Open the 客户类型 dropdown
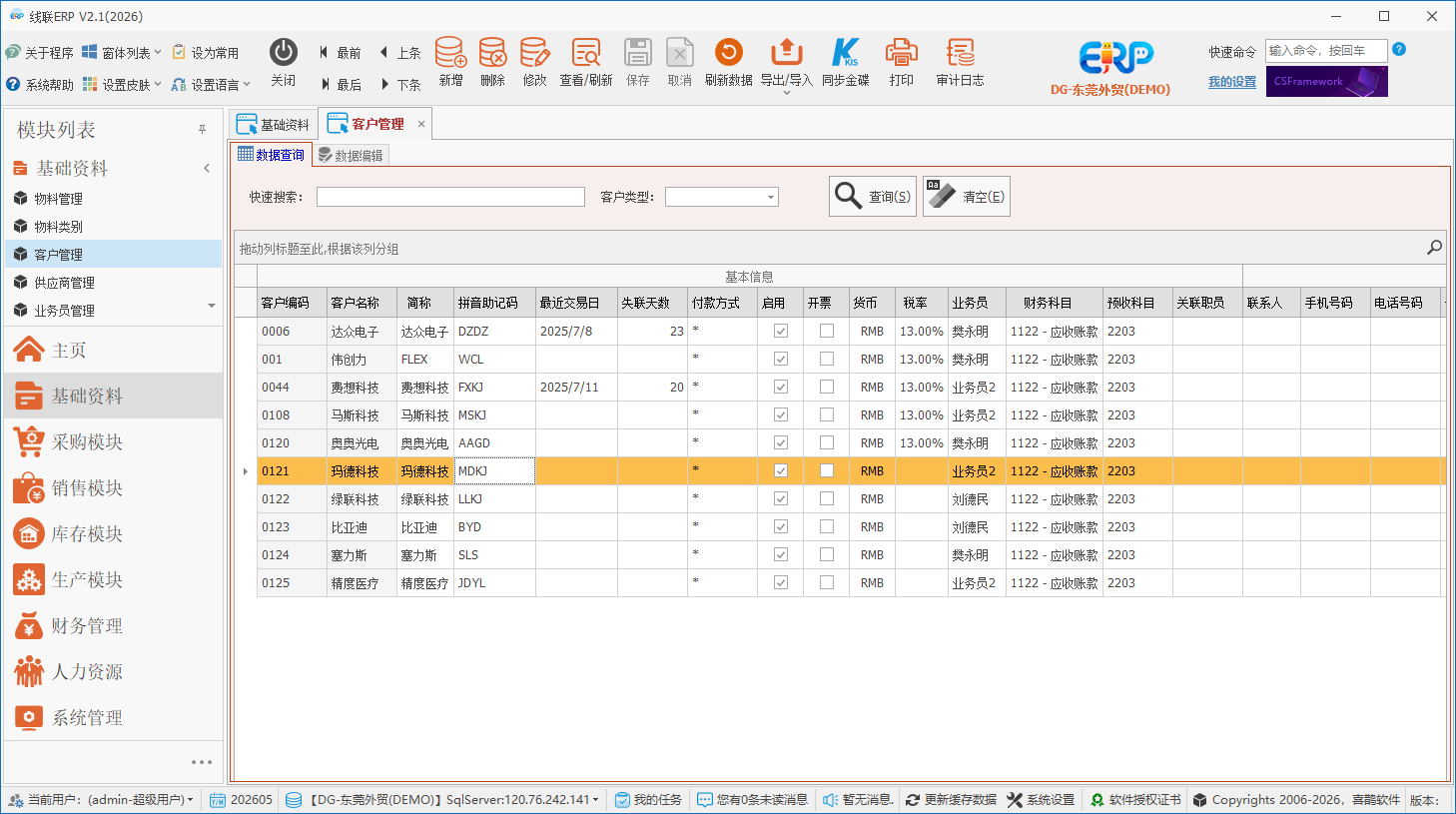This screenshot has width=1456, height=814. [x=770, y=197]
